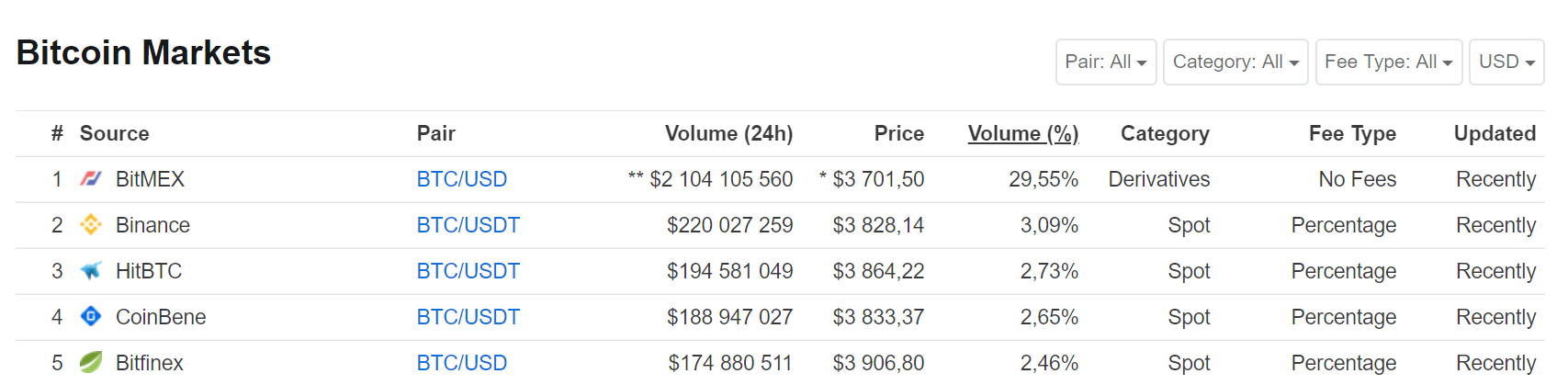Click the Binance exchange logo icon
Viewport: 1568px width, 385px height.
pos(91,224)
